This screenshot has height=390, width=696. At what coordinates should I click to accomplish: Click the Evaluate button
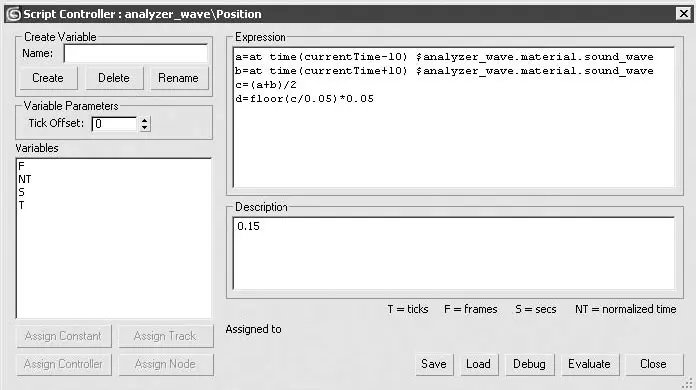tap(589, 364)
